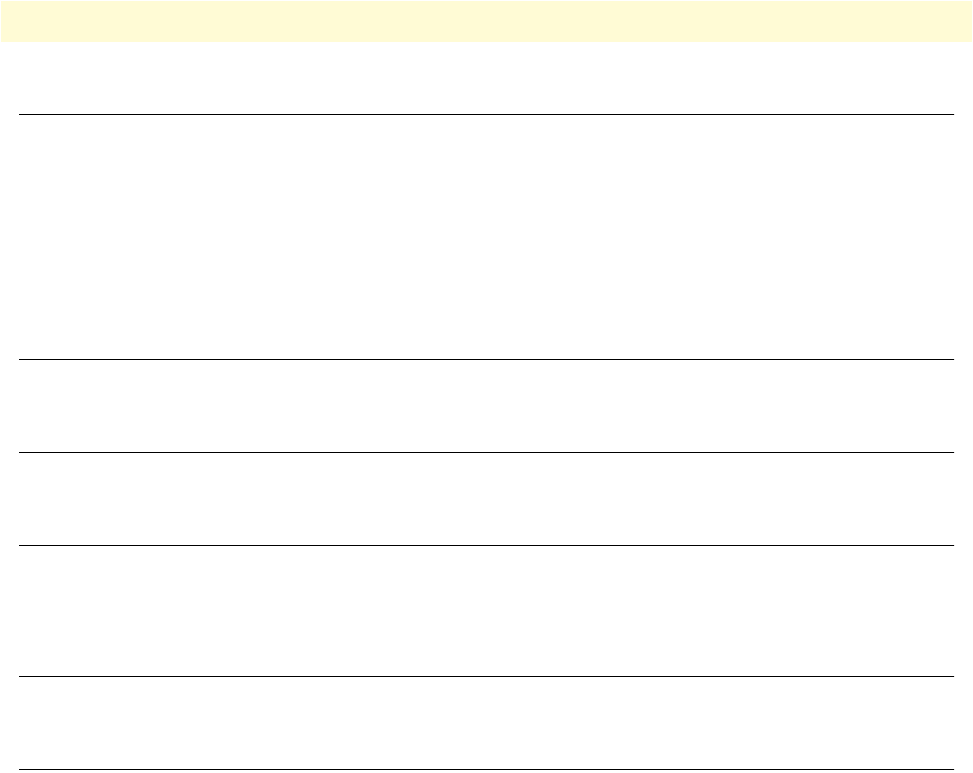Click the fourth horizontal divider line
The image size is (973, 773).
(486, 545)
